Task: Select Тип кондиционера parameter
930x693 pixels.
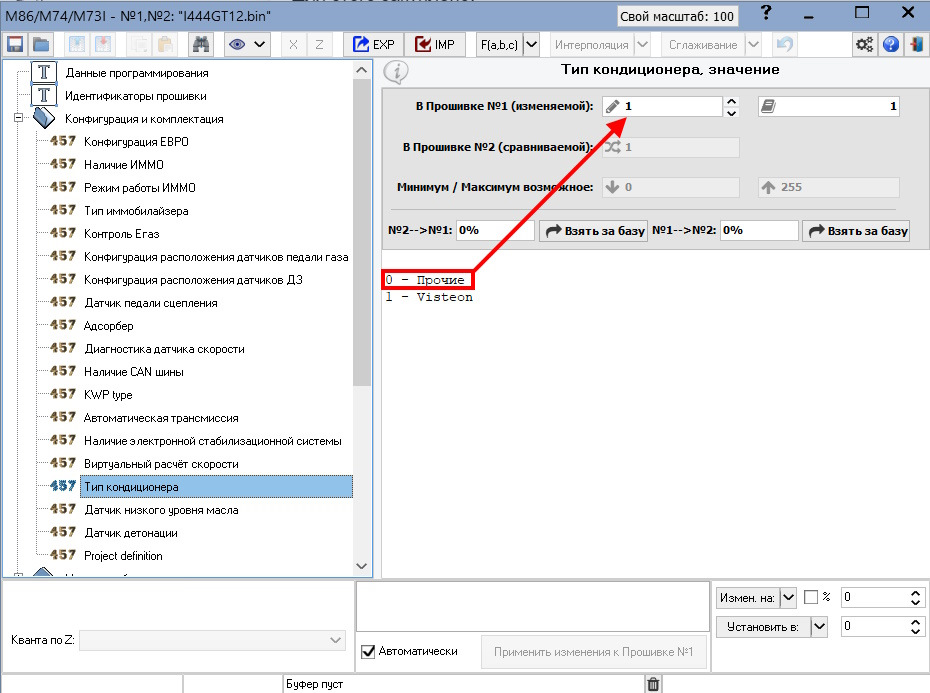Action: [x=216, y=487]
